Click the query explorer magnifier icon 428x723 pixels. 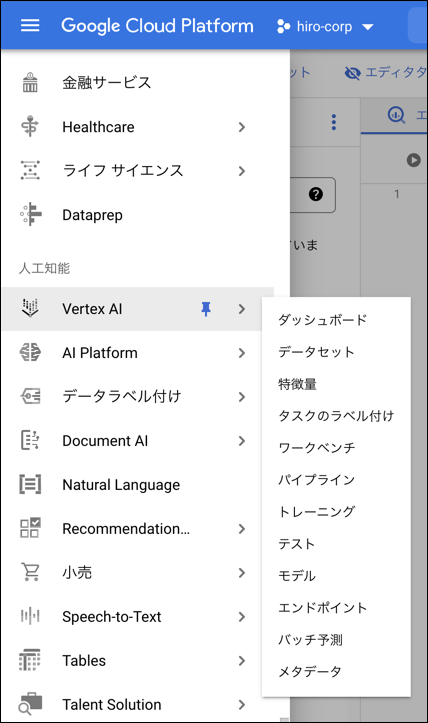tap(396, 114)
